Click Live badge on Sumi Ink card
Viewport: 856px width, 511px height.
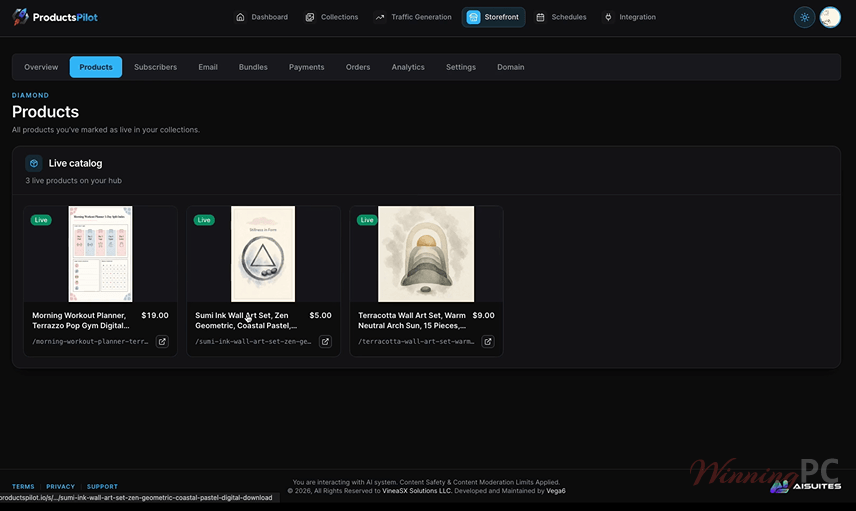(x=204, y=220)
